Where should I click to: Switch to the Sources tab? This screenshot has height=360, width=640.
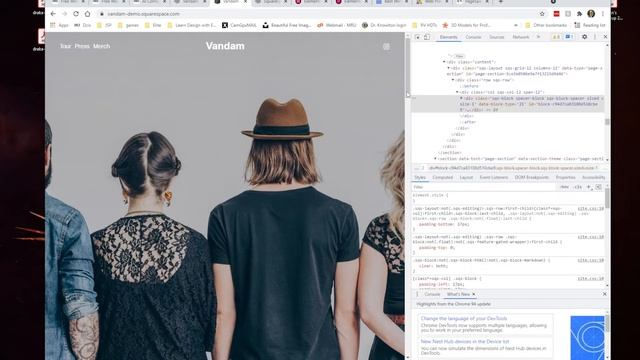point(496,37)
